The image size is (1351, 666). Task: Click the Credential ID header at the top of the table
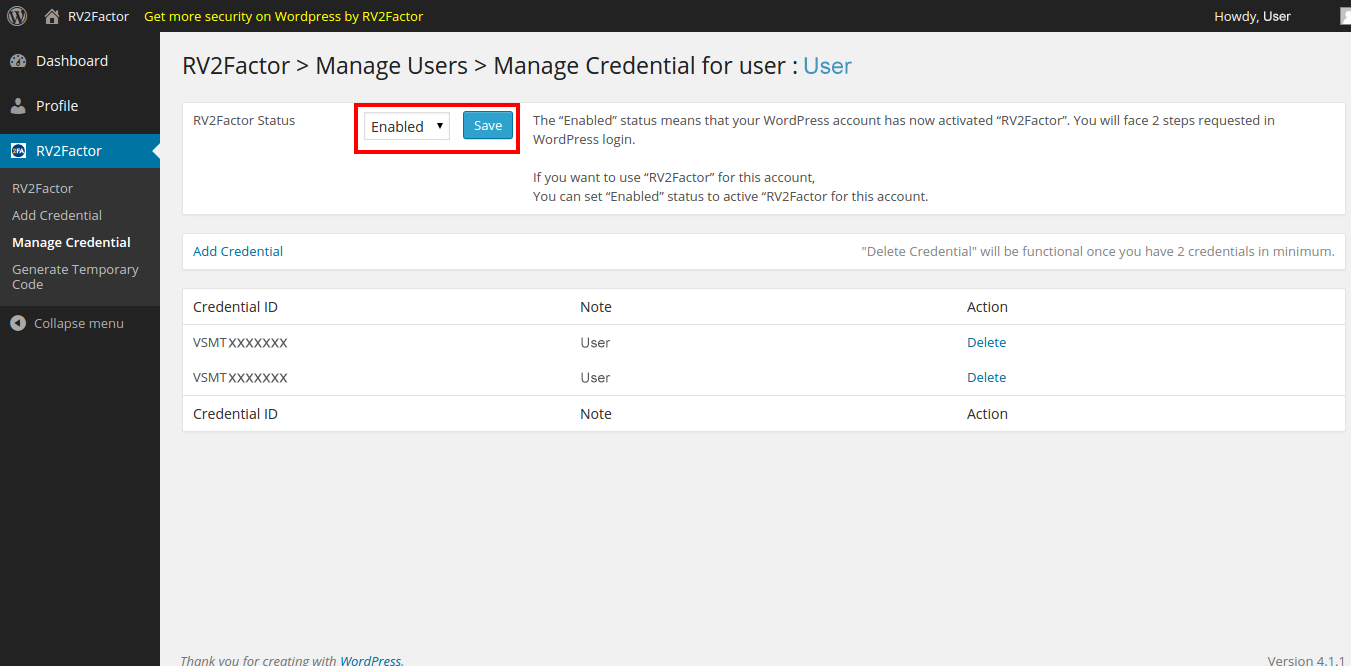tap(235, 307)
